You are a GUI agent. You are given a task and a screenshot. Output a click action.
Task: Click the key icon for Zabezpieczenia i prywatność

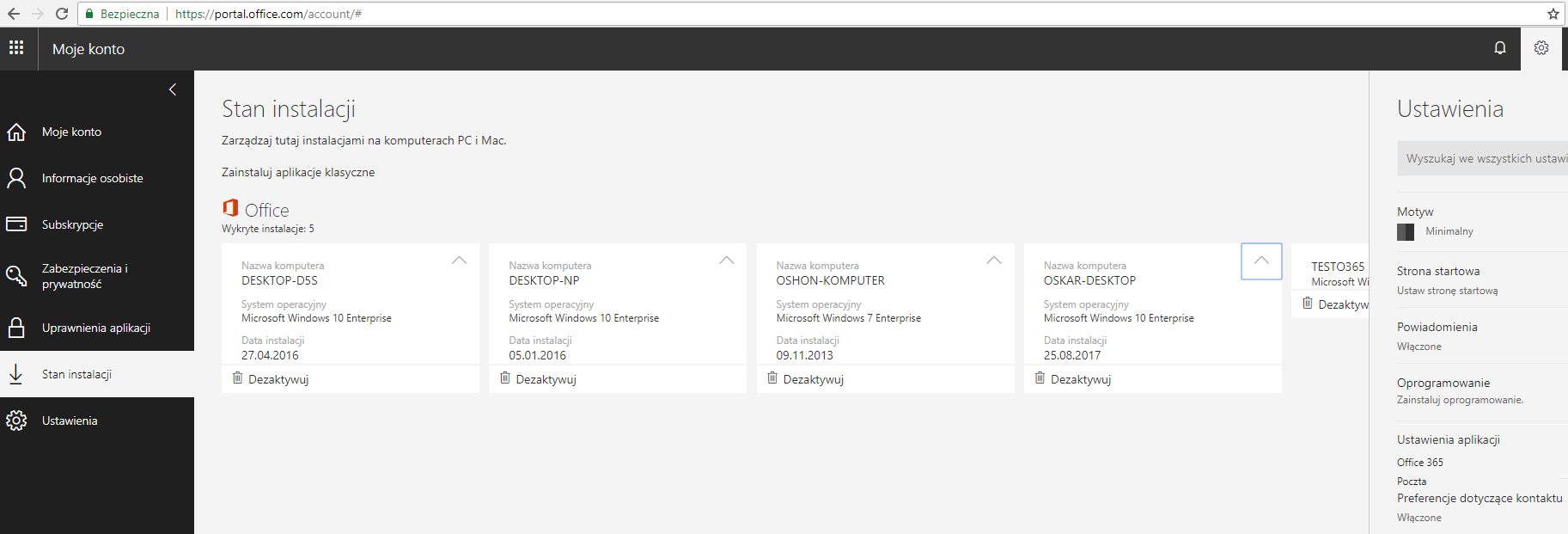point(16,276)
